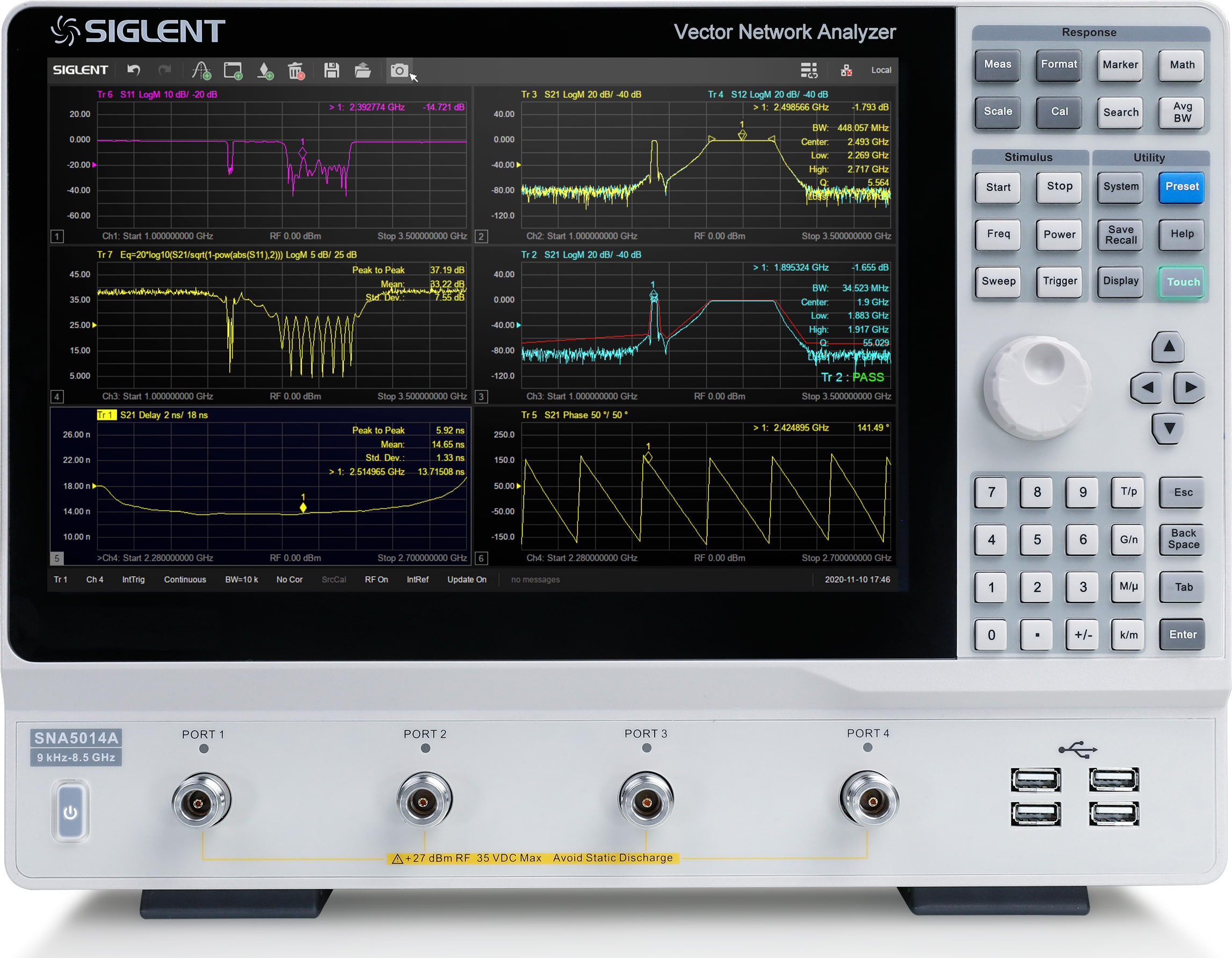Click the Enter key
This screenshot has width=1232, height=958.
1183,635
